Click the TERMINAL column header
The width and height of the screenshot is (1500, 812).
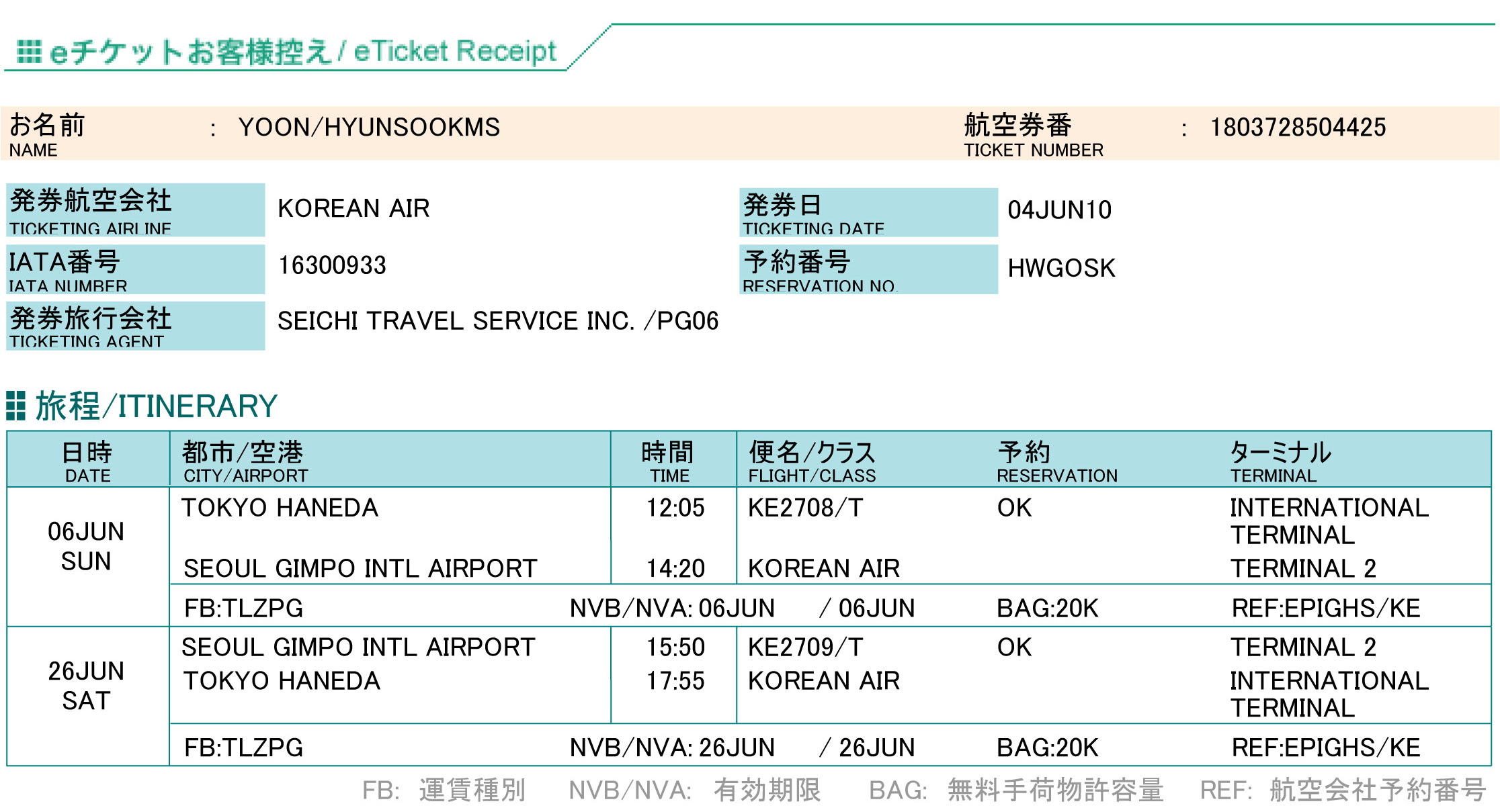1280,461
